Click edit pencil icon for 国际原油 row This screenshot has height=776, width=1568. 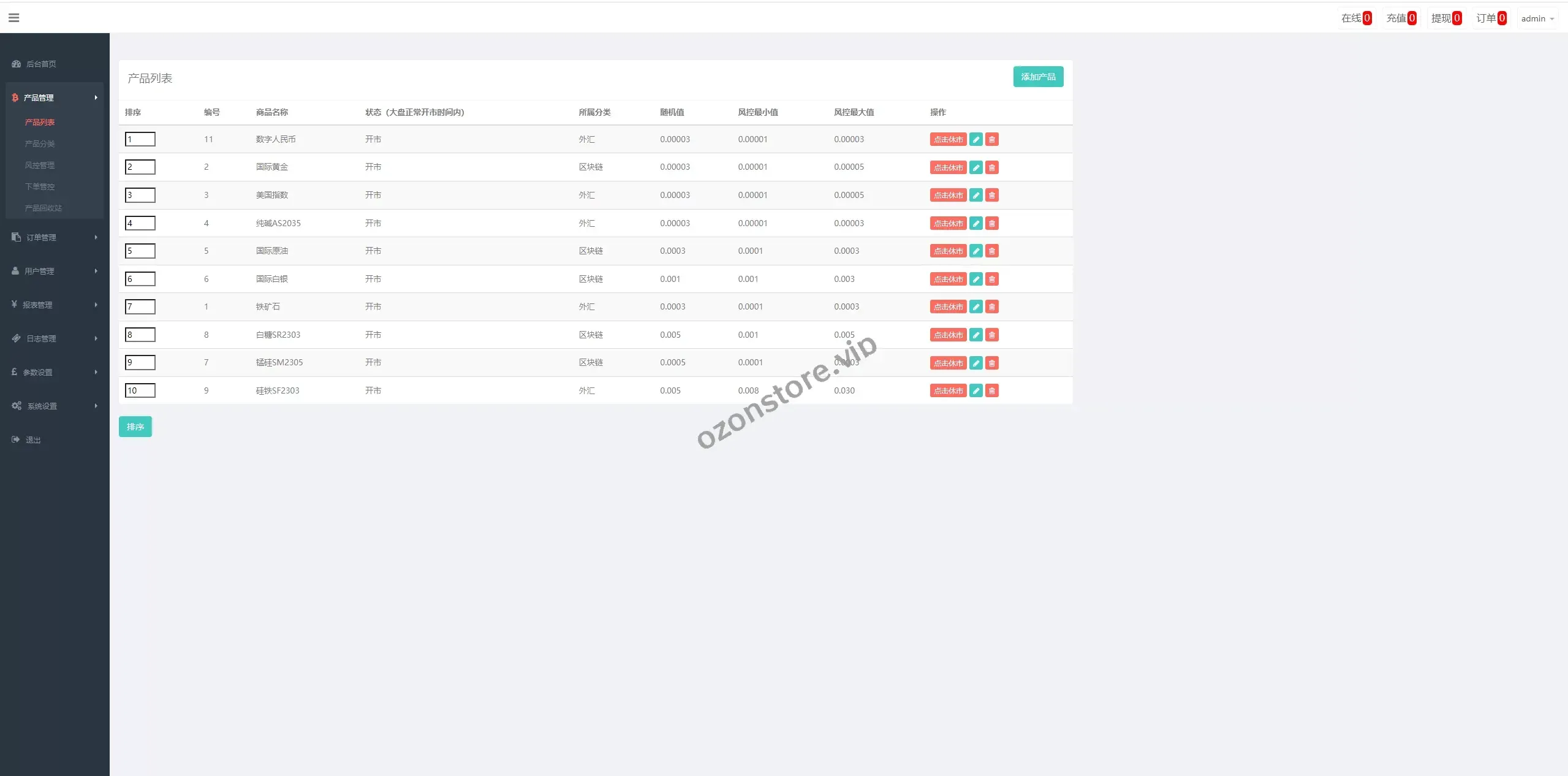pyautogui.click(x=975, y=251)
